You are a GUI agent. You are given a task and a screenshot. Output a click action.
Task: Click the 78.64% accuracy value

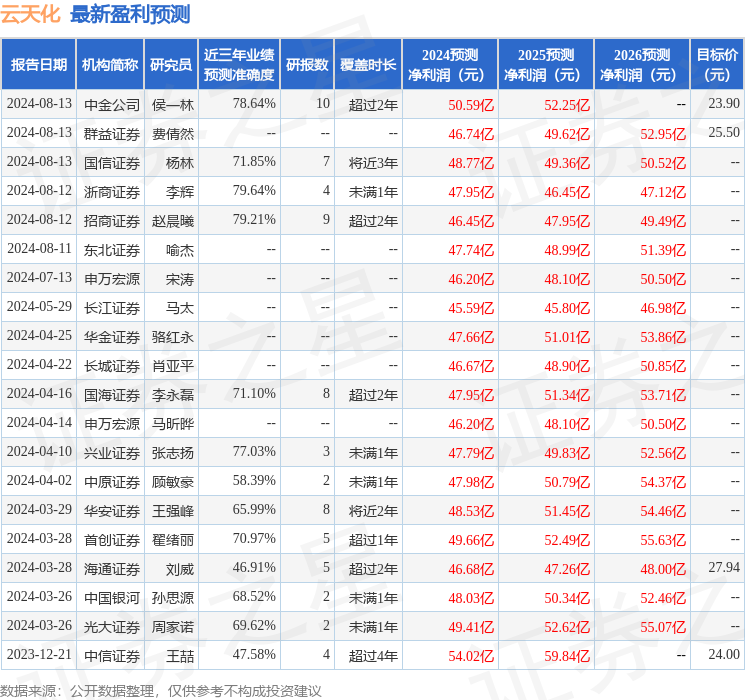[254, 104]
